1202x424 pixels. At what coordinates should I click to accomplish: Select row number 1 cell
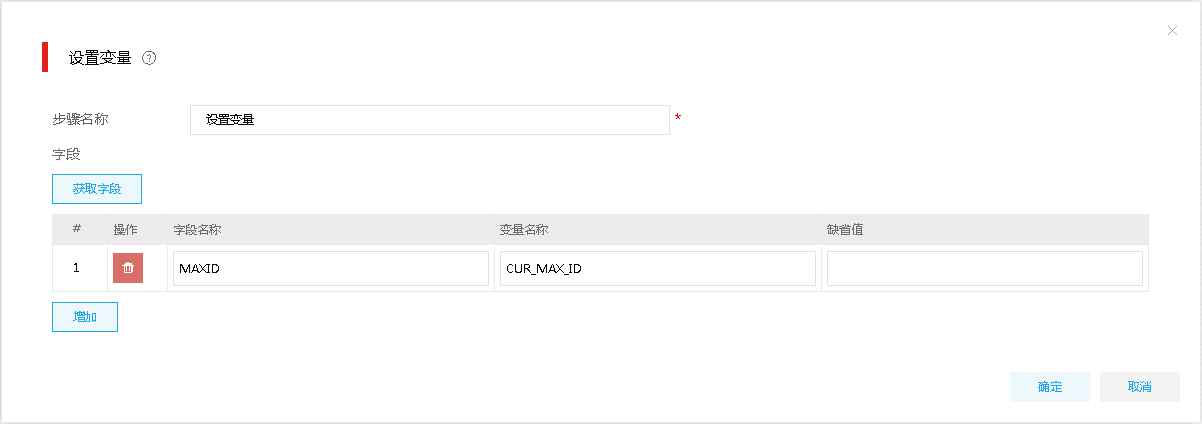point(77,268)
